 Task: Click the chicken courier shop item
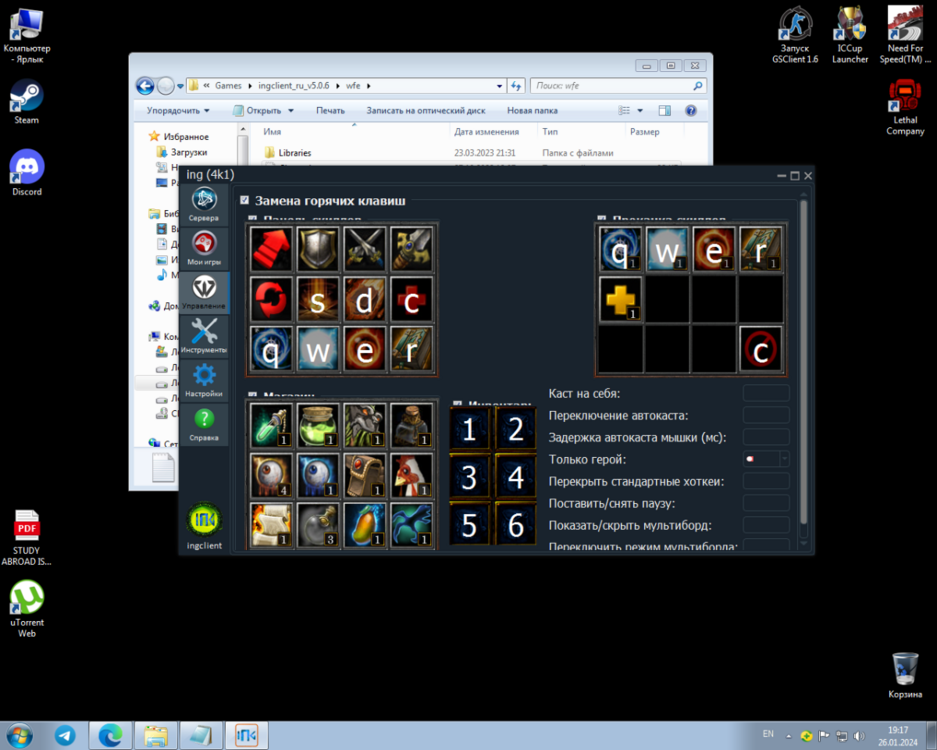[x=411, y=474]
